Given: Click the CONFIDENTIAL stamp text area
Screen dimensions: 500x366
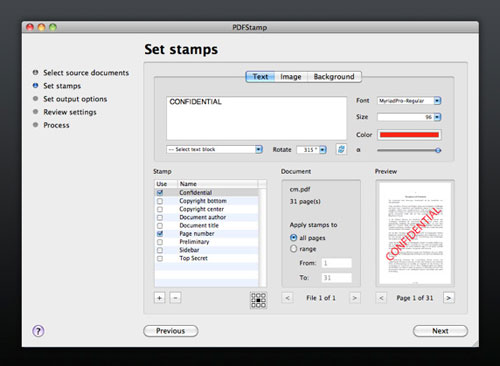Looking at the screenshot, I should (x=257, y=118).
